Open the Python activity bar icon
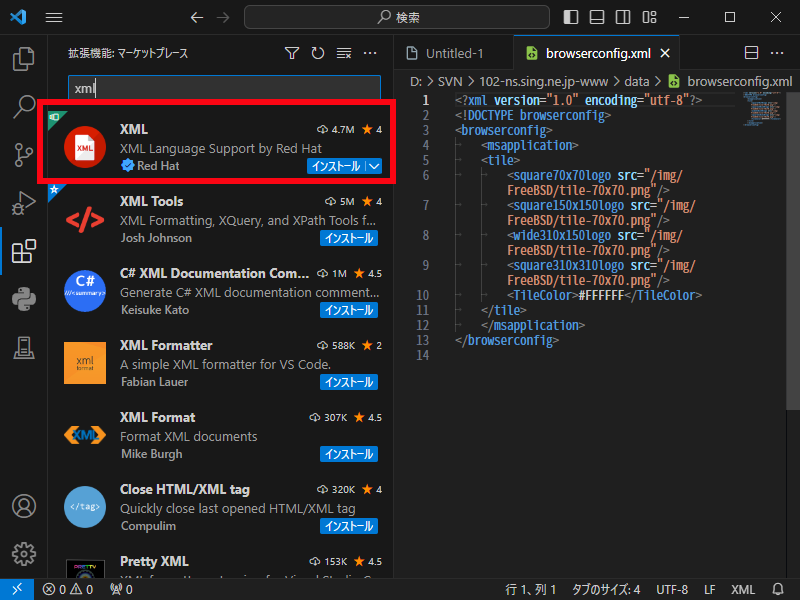This screenshot has height=600, width=800. [23, 299]
